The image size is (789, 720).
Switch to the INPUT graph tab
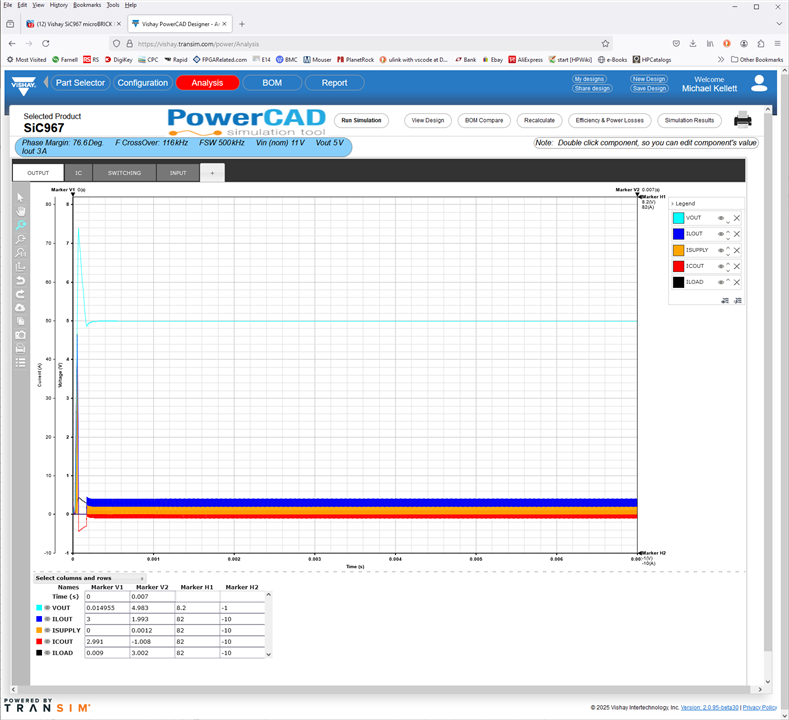[178, 173]
